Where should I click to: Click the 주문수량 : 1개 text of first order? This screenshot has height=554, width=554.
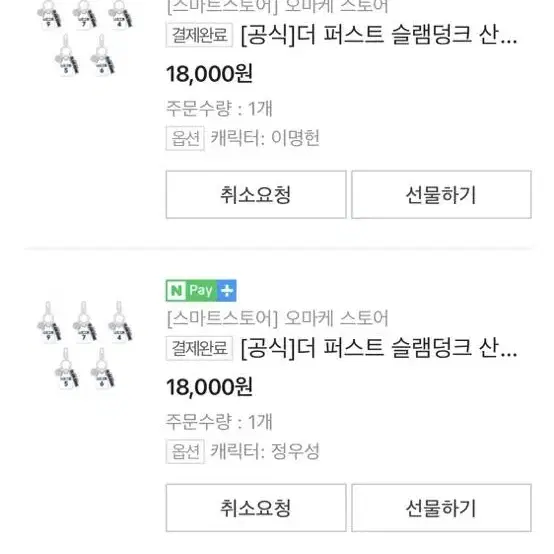(219, 108)
